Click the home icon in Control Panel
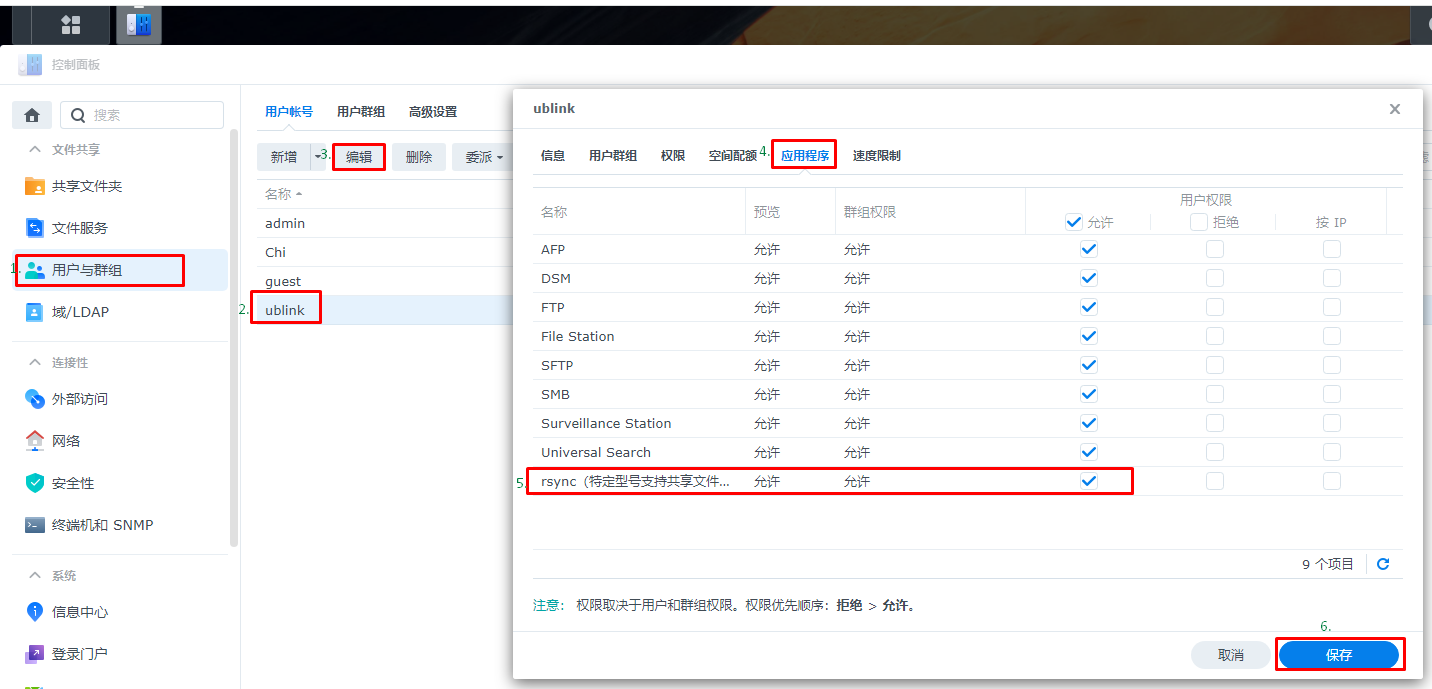The width and height of the screenshot is (1432, 689). (32, 115)
